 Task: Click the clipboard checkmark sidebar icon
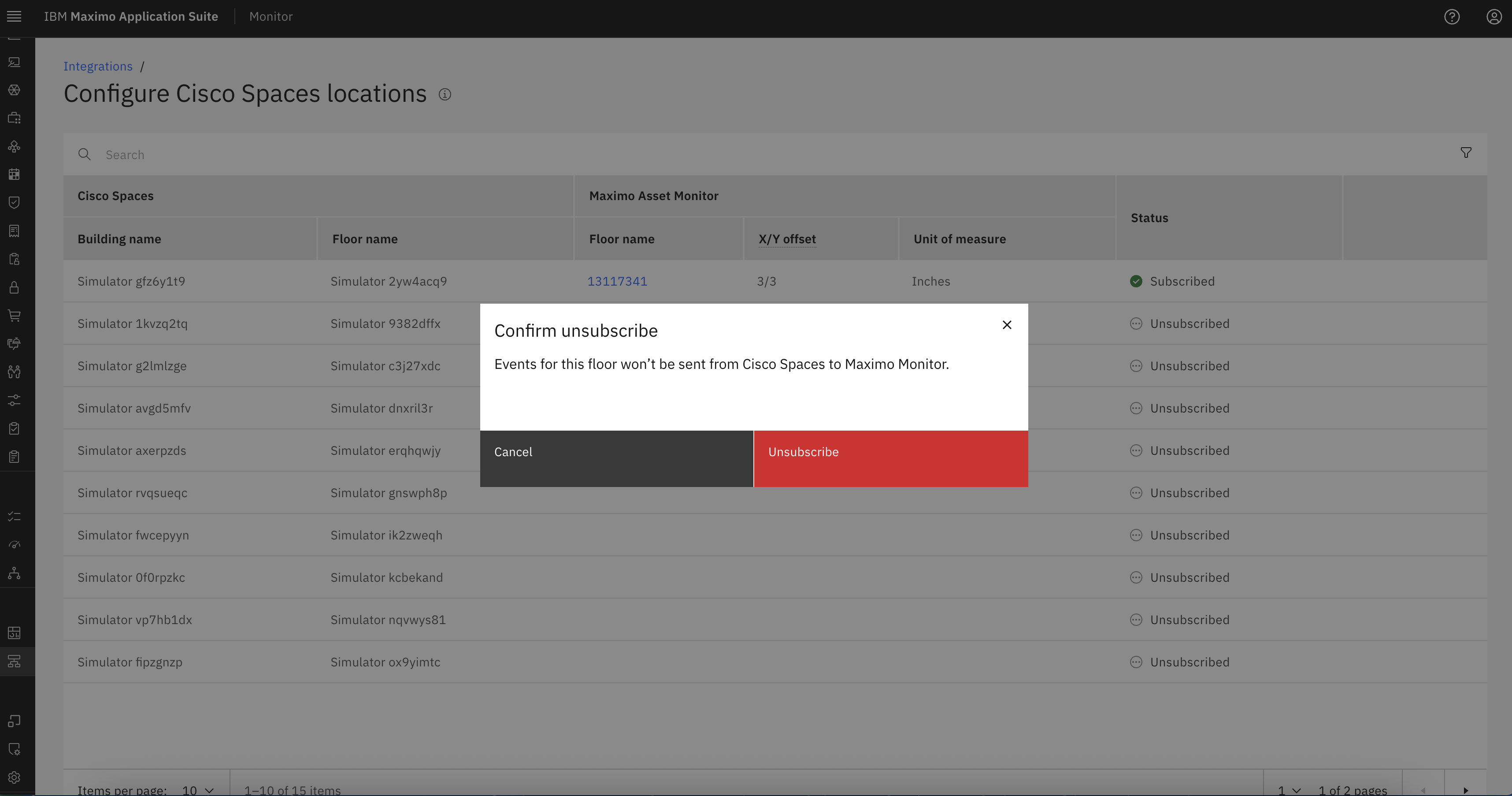click(14, 428)
